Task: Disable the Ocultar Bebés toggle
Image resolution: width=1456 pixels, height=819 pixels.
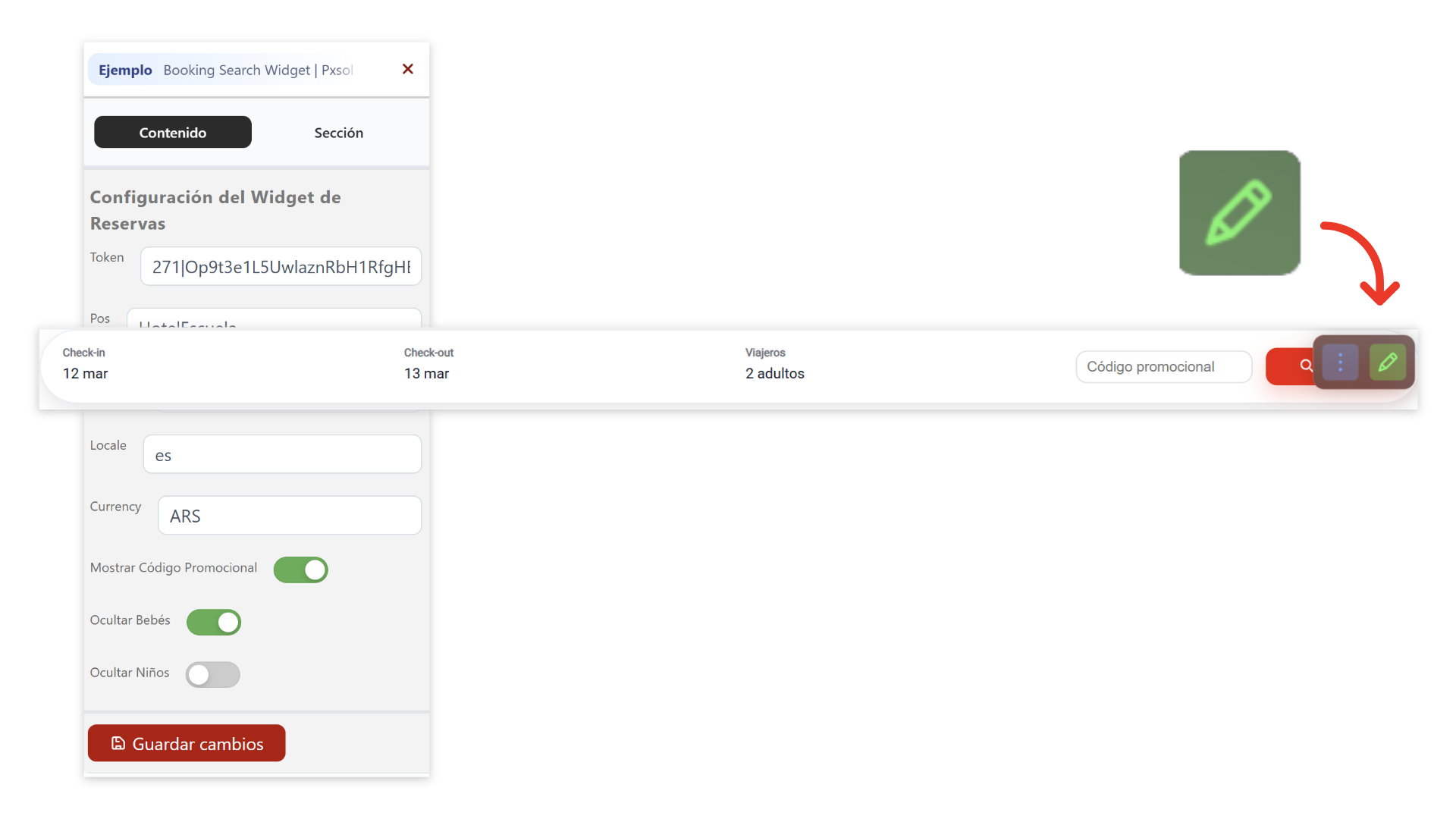Action: click(214, 622)
